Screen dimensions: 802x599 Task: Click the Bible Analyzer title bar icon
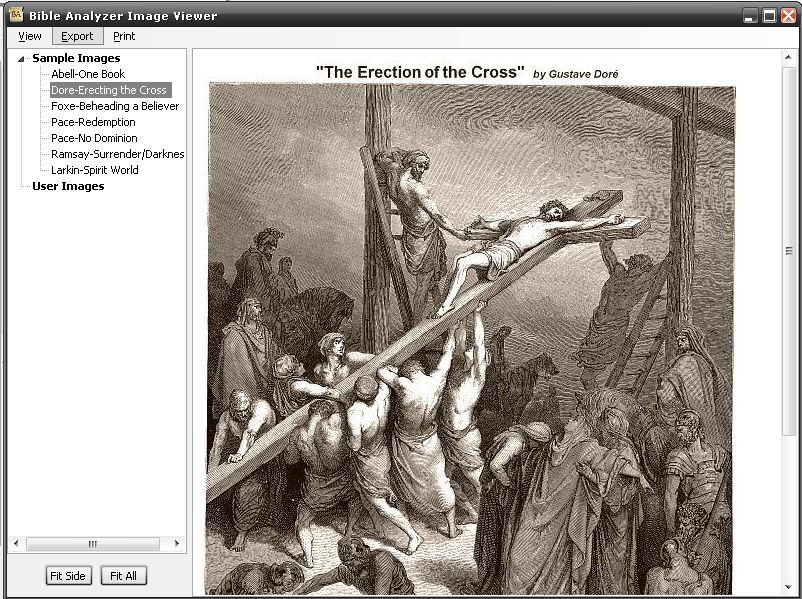pos(16,14)
